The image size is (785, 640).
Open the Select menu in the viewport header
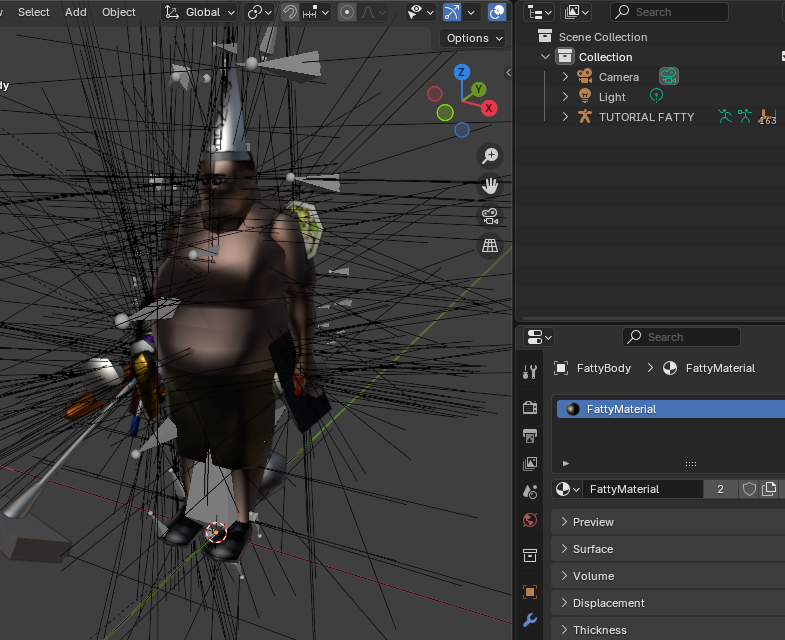(34, 12)
